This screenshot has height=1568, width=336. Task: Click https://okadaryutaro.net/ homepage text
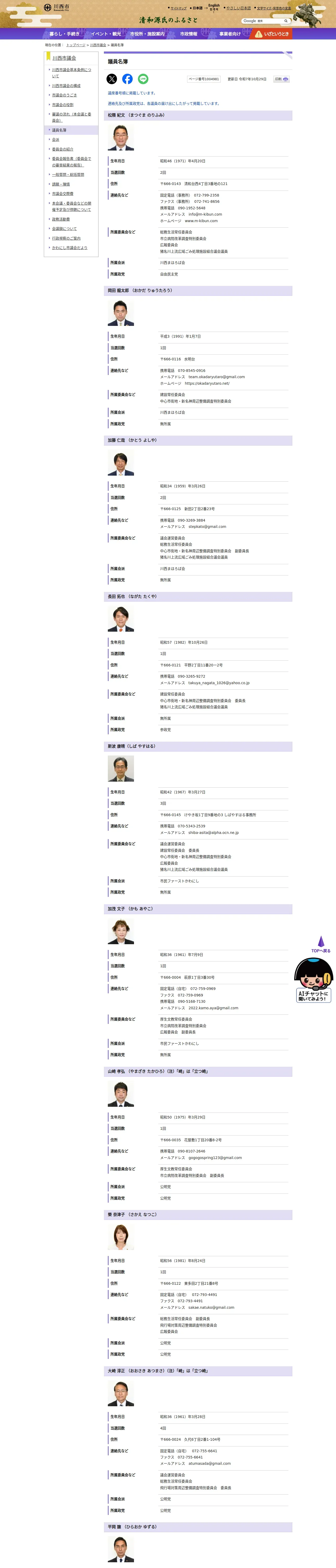click(207, 383)
